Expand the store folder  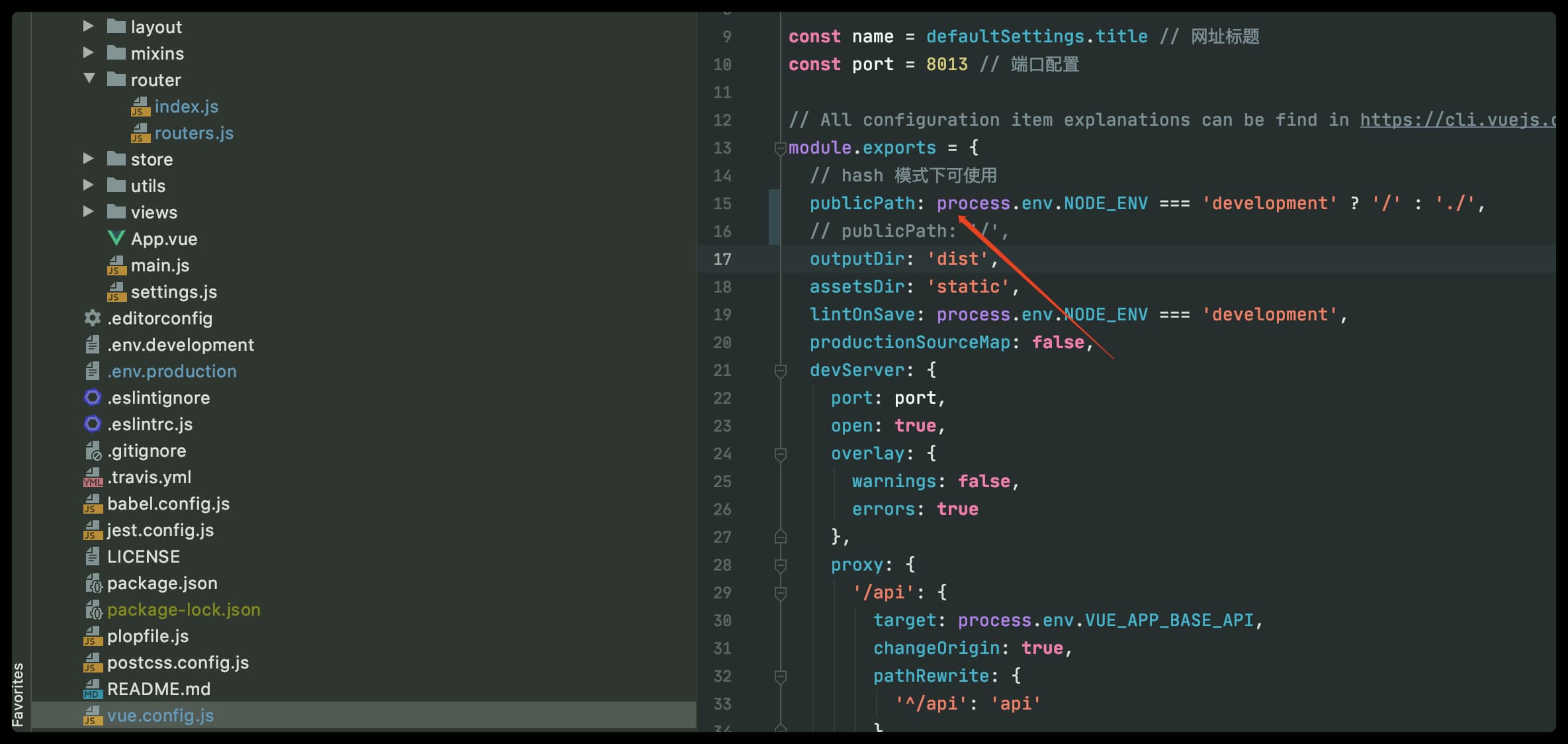pos(88,159)
